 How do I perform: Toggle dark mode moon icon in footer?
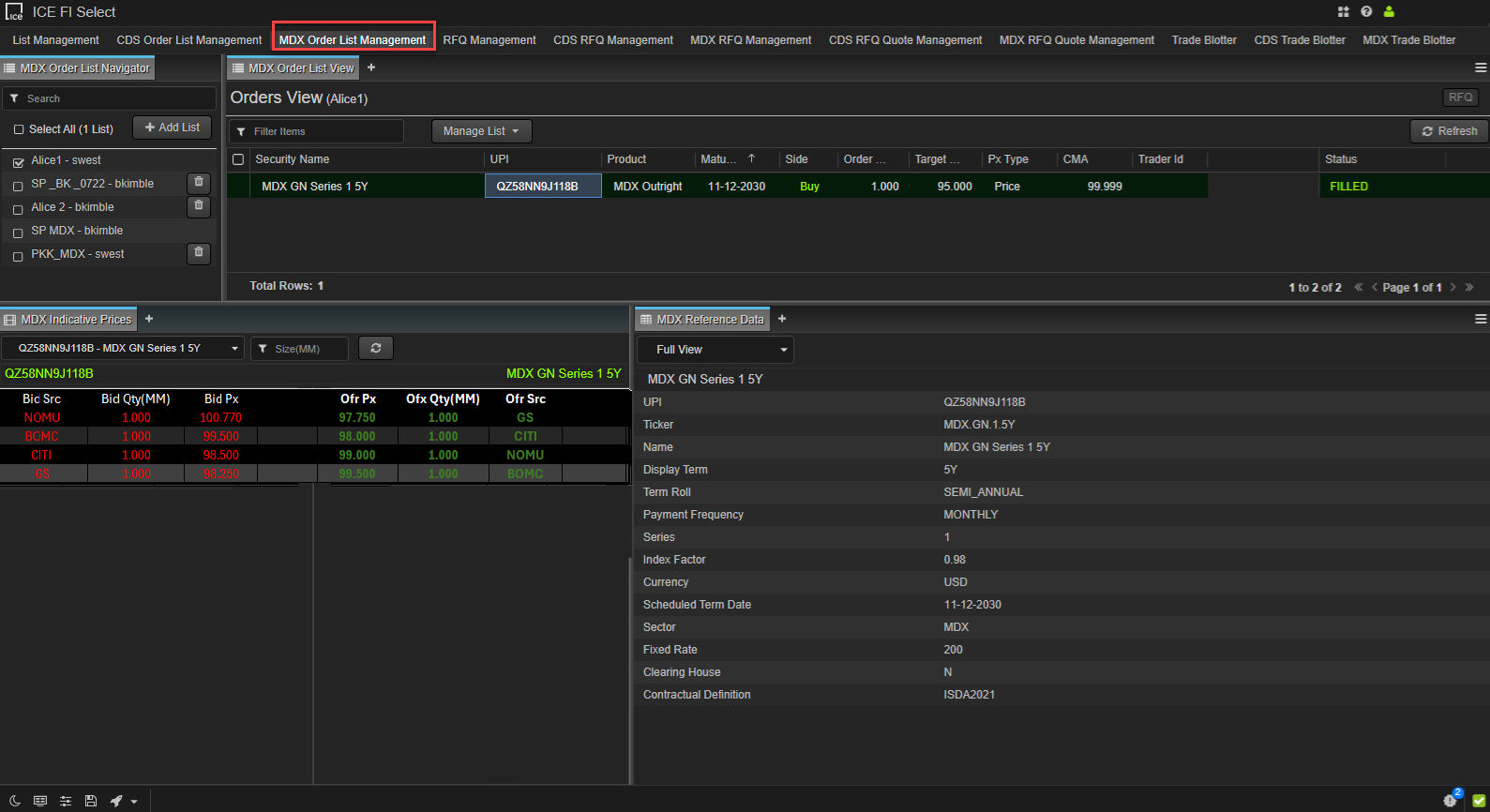[x=15, y=801]
